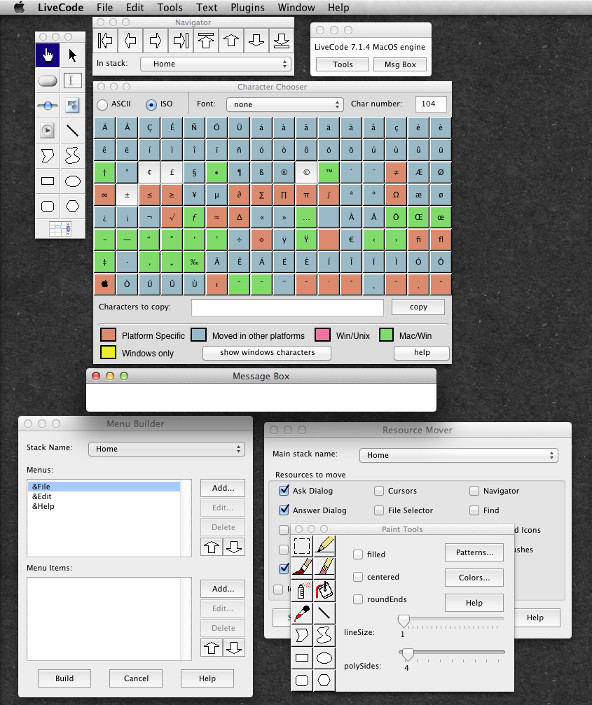Open the Window menu
The height and width of the screenshot is (705, 592).
coord(296,8)
